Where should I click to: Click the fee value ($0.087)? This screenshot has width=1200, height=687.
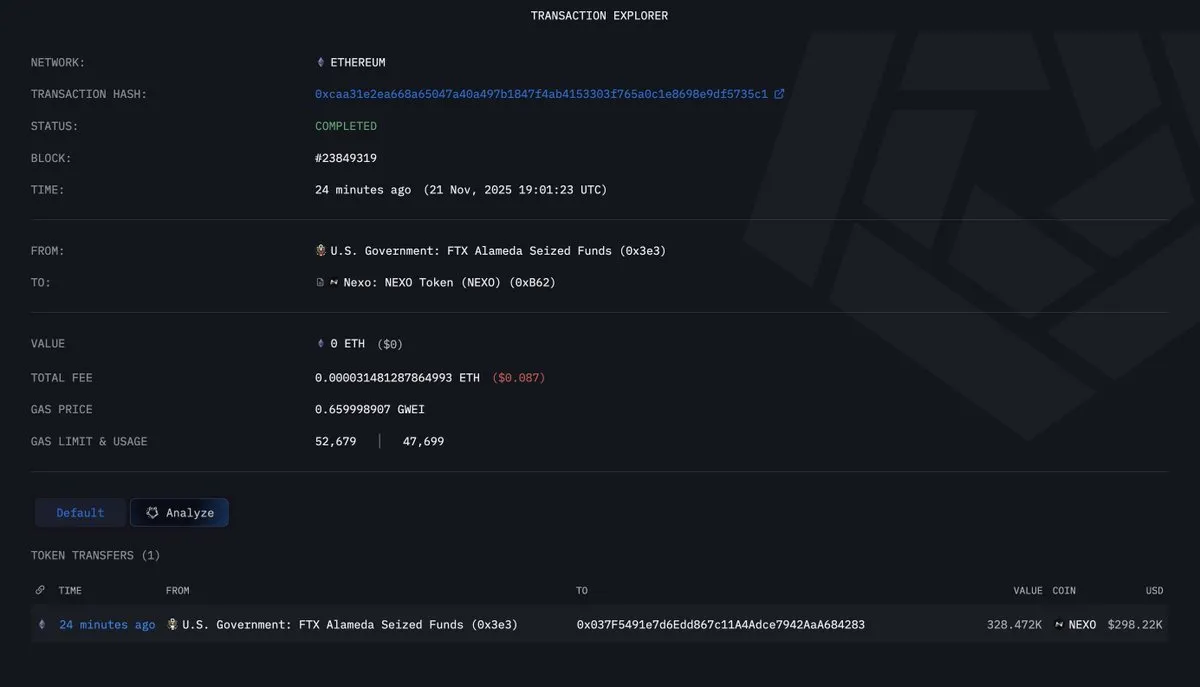[x=518, y=378]
